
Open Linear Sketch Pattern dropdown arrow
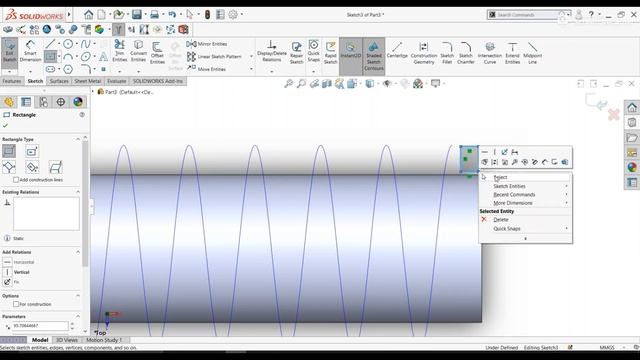tap(251, 56)
